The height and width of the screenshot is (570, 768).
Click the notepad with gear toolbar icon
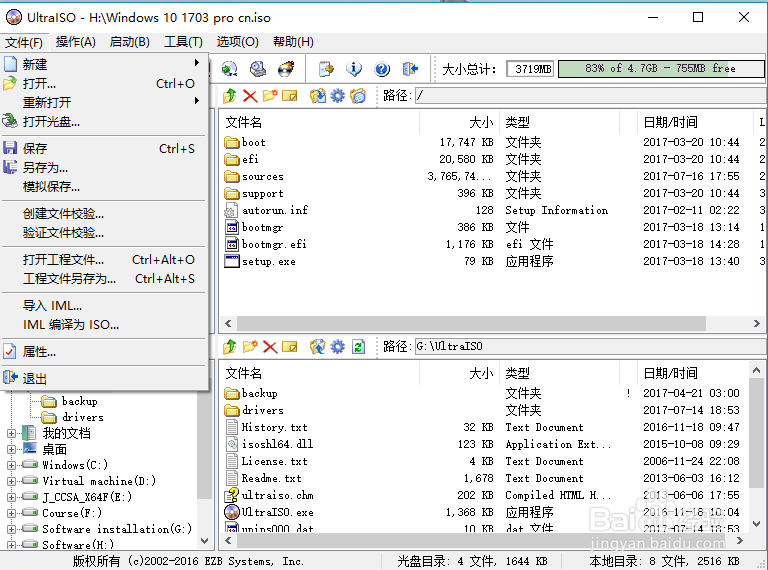pos(326,69)
